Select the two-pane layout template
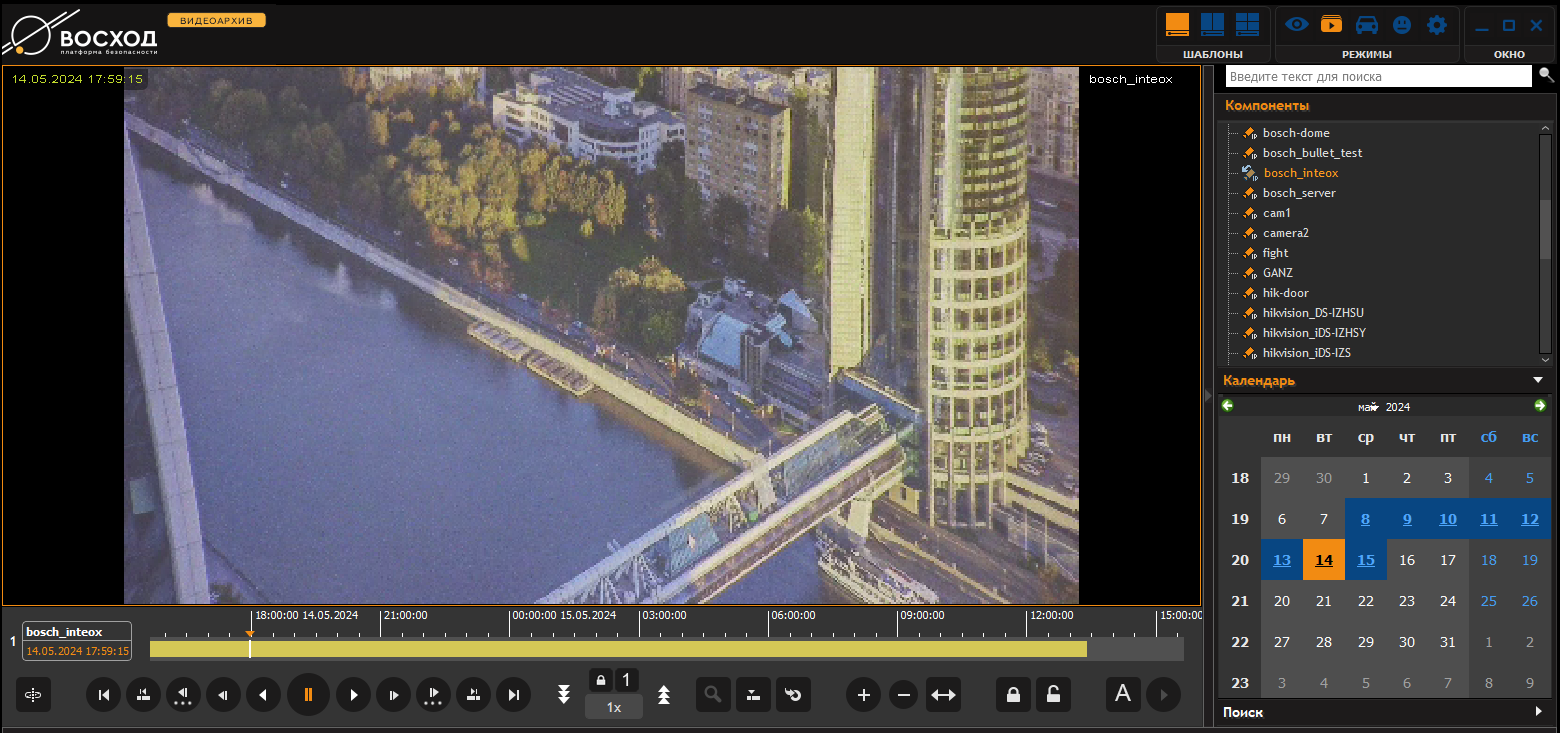The height and width of the screenshot is (733, 1560). click(1212, 25)
